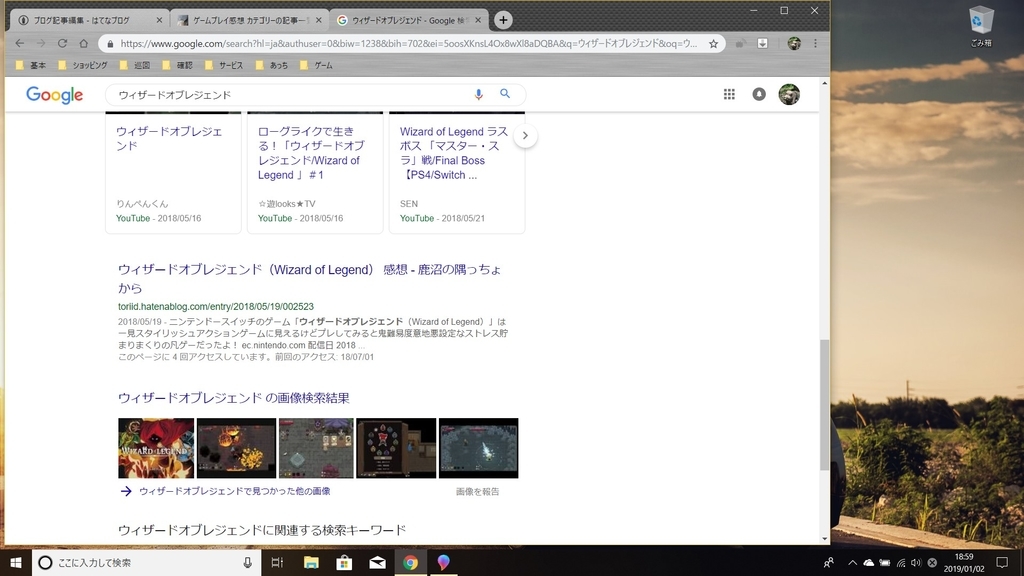This screenshot has height=576, width=1024.
Task: Open the circular relic menu thumbnail
Action: pyautogui.click(x=396, y=448)
